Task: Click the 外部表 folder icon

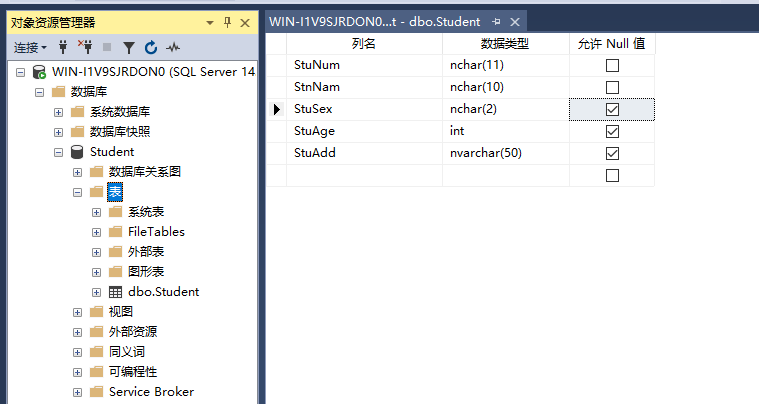Action: click(x=115, y=252)
